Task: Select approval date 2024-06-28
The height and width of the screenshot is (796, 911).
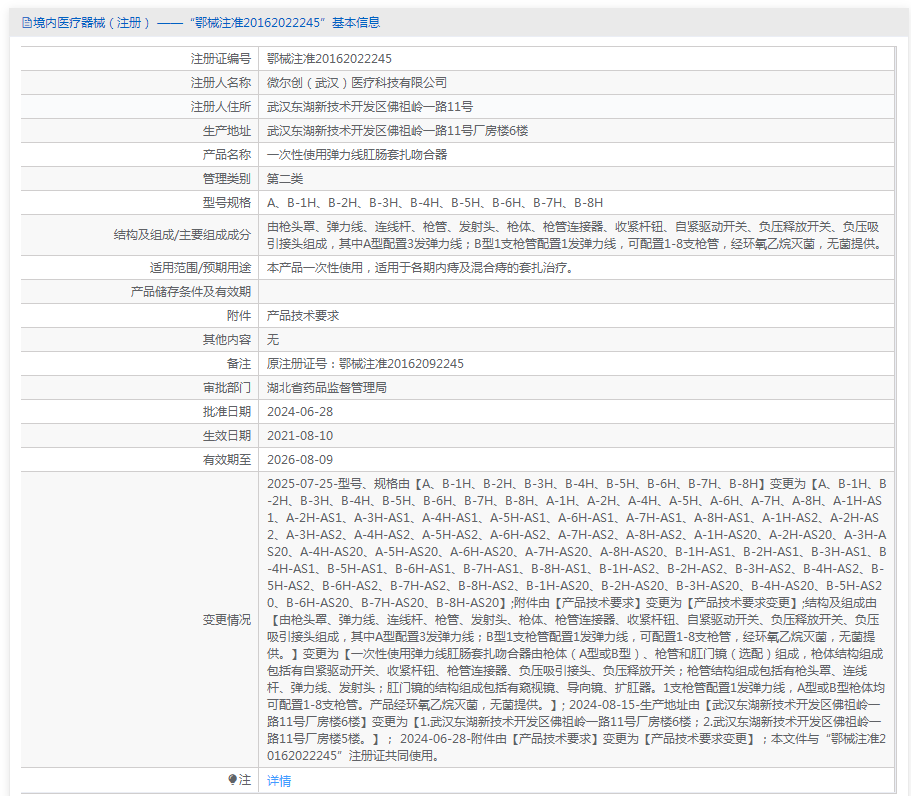Action: (300, 412)
